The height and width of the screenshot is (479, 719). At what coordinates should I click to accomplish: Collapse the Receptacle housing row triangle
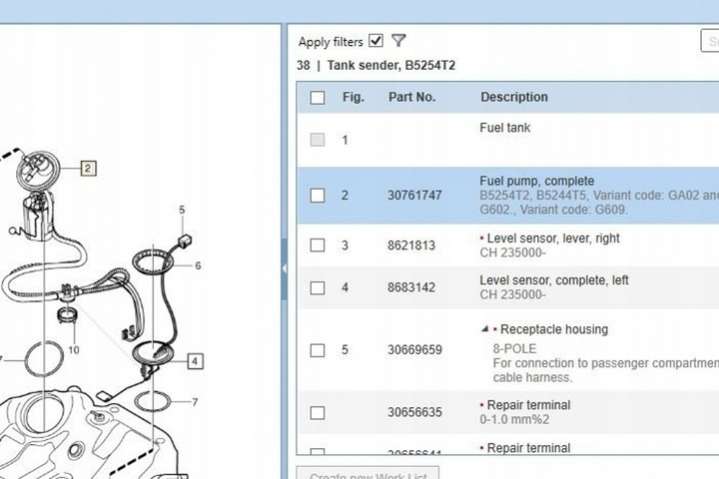[485, 329]
